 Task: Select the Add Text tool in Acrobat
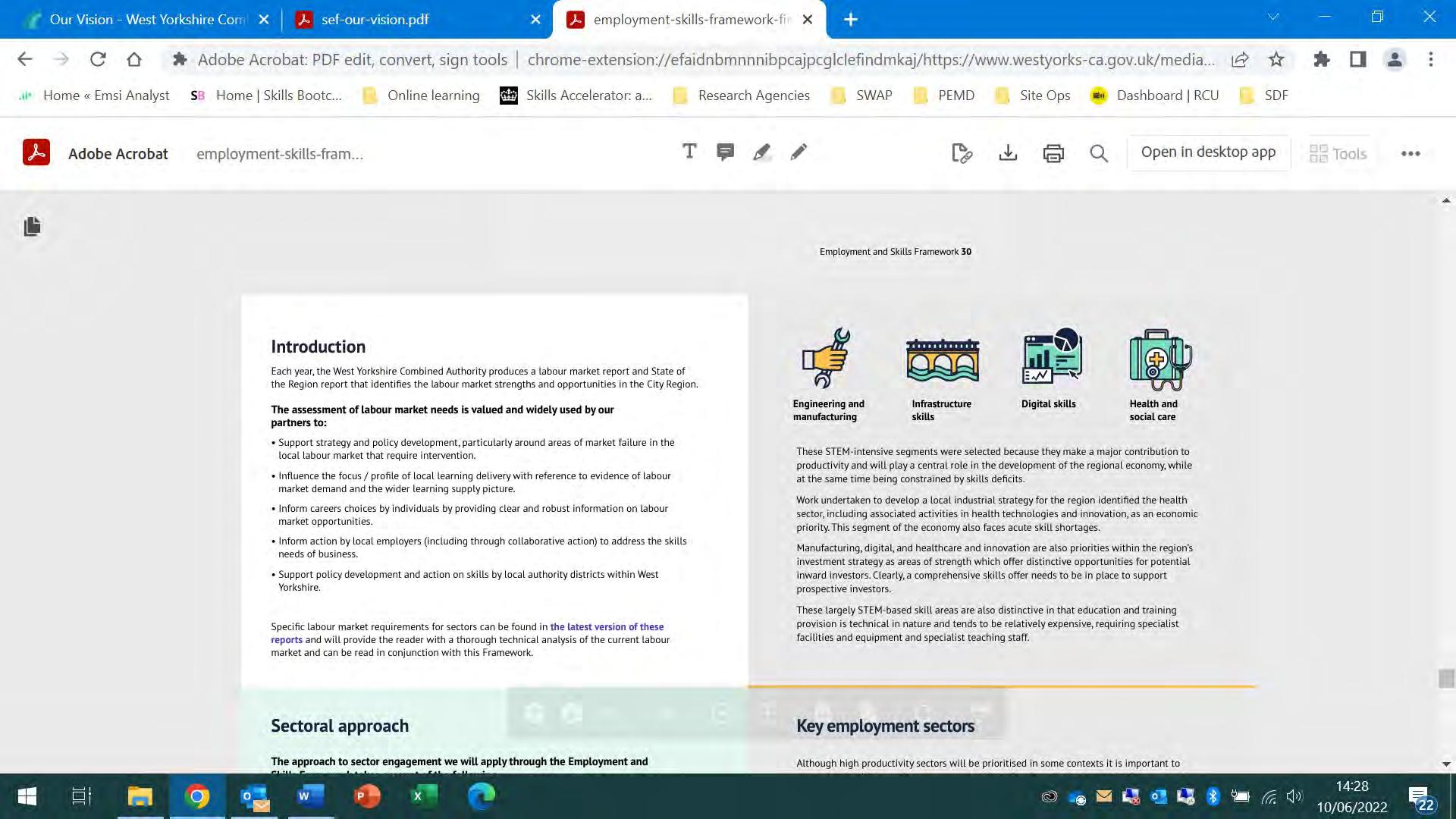pos(689,152)
